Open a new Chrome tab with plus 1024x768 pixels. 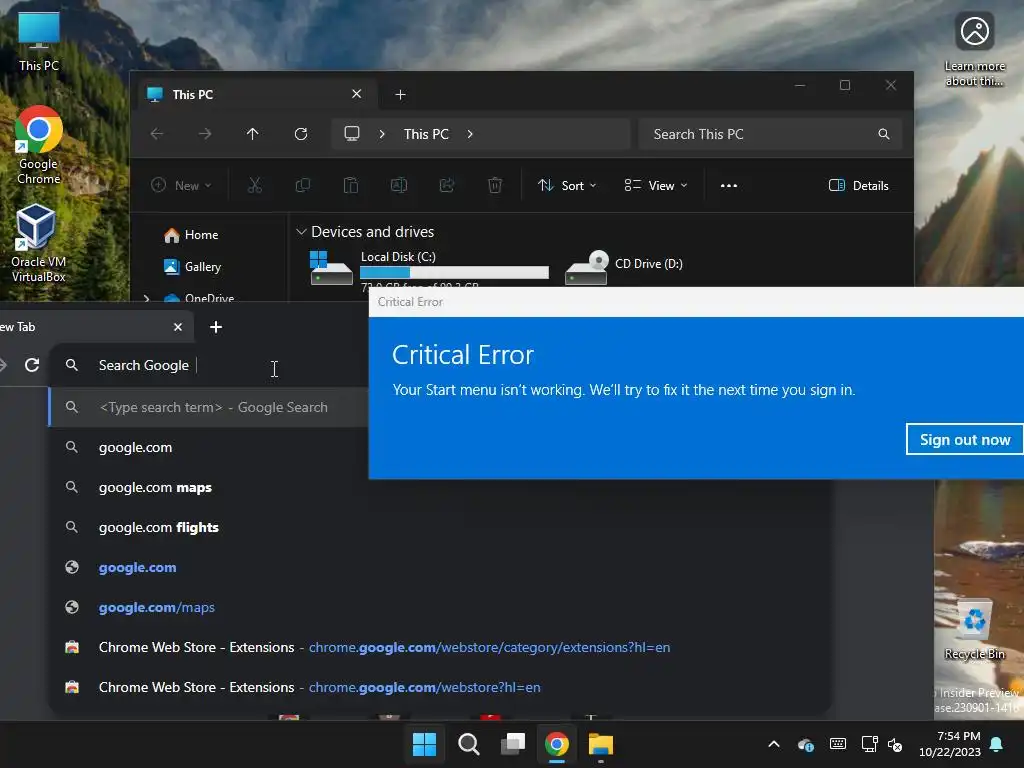(216, 327)
